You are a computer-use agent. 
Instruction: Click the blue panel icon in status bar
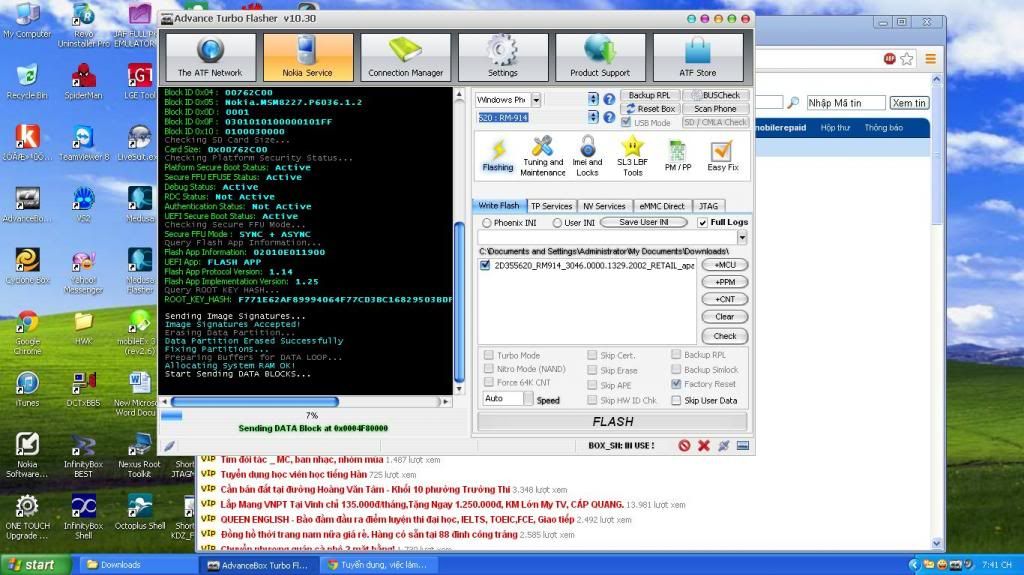(x=743, y=446)
